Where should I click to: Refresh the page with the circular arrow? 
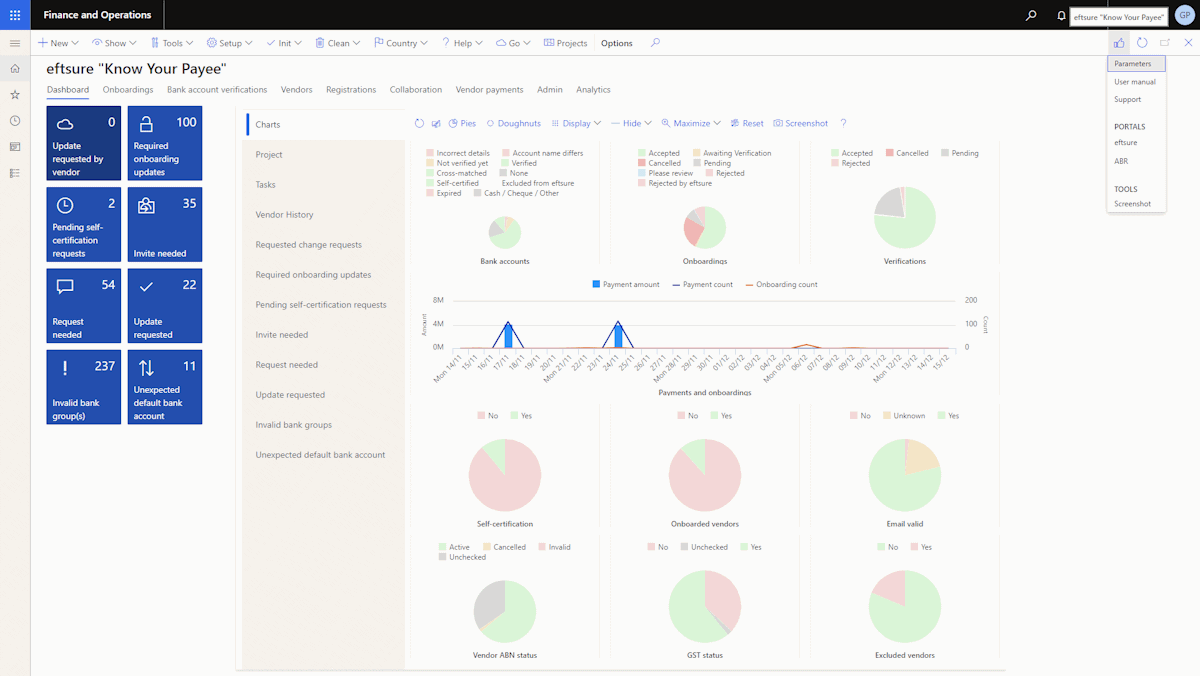pyautogui.click(x=1142, y=43)
